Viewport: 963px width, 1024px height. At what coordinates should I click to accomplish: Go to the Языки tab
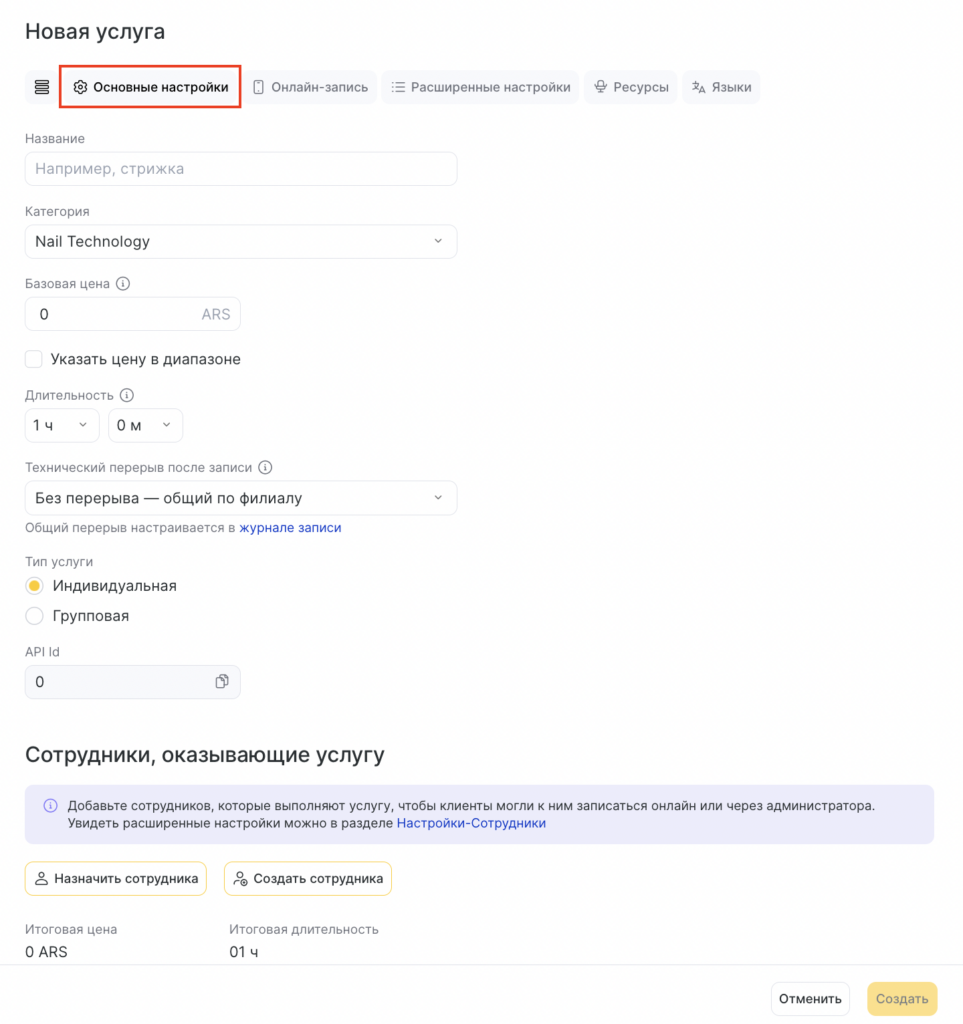point(721,87)
